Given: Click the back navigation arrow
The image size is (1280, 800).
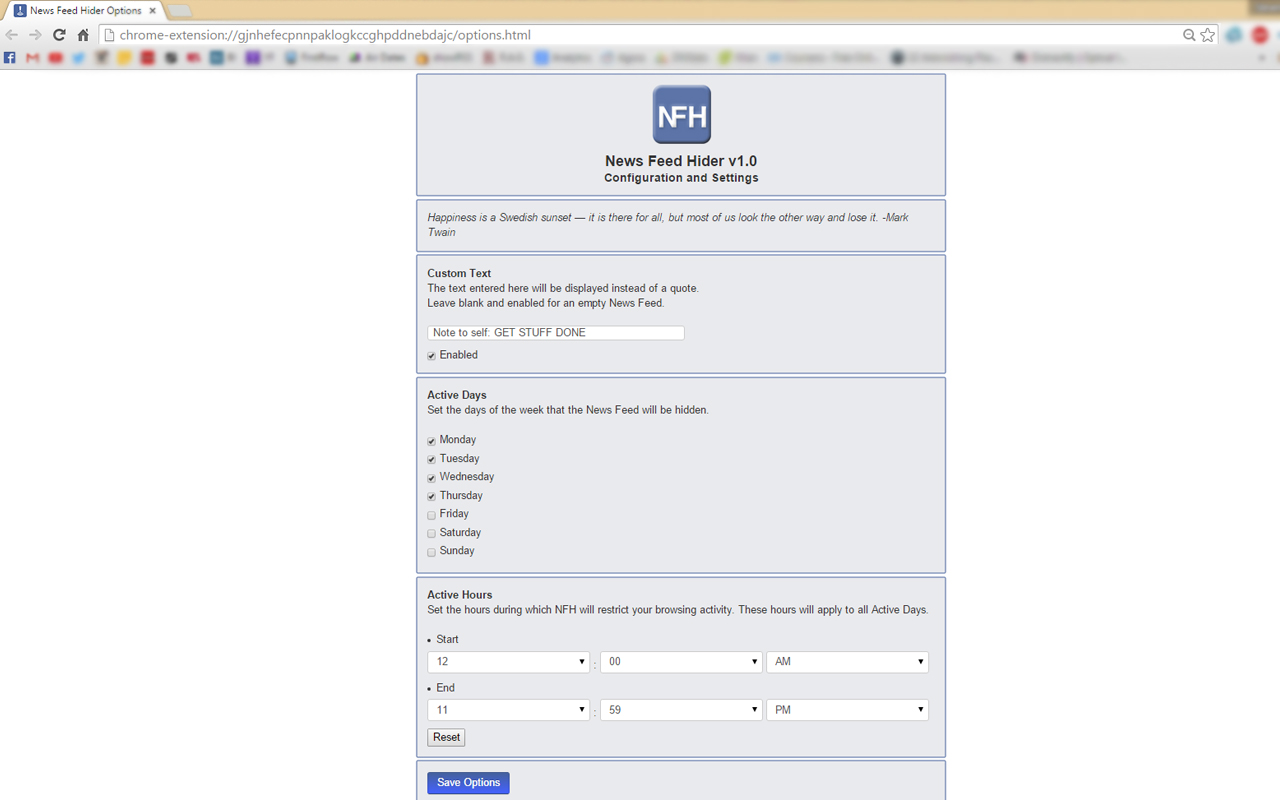Looking at the screenshot, I should click(x=12, y=33).
